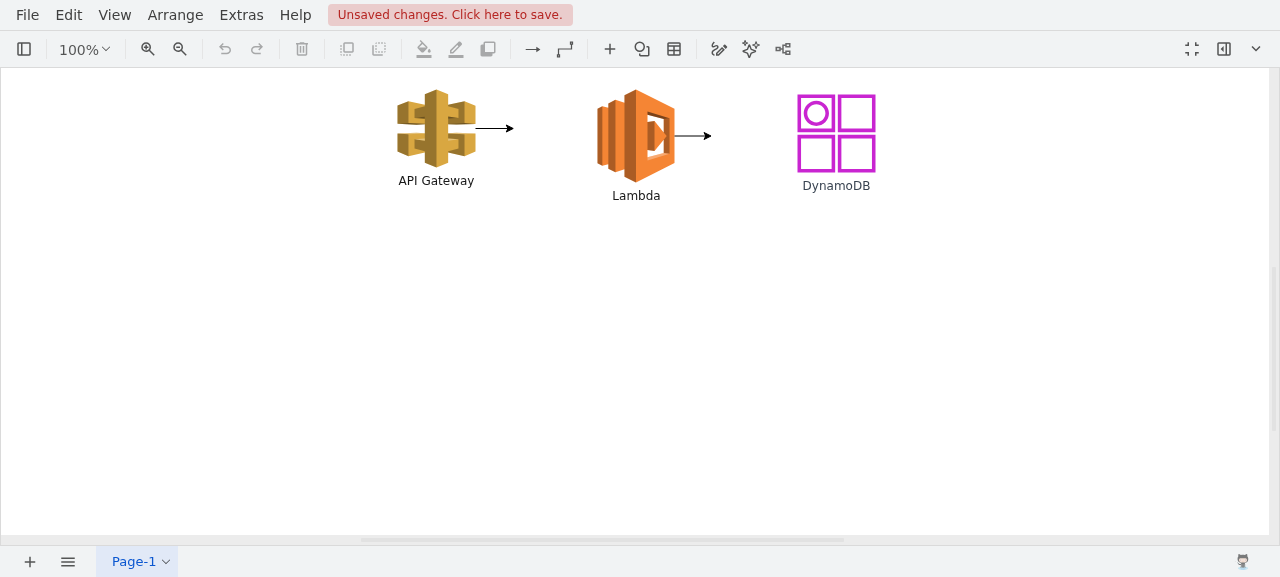Open the shapes picker icon

(642, 49)
